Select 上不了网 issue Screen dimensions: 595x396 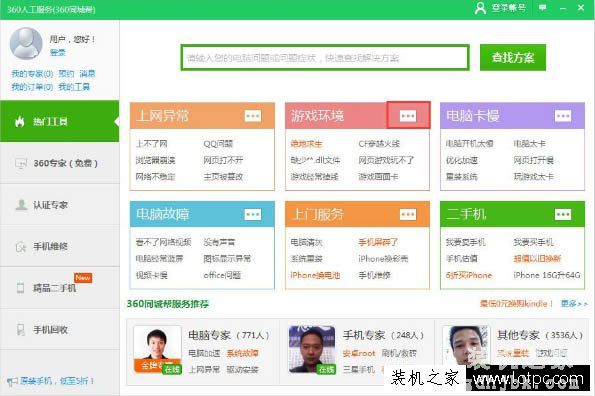[x=151, y=144]
